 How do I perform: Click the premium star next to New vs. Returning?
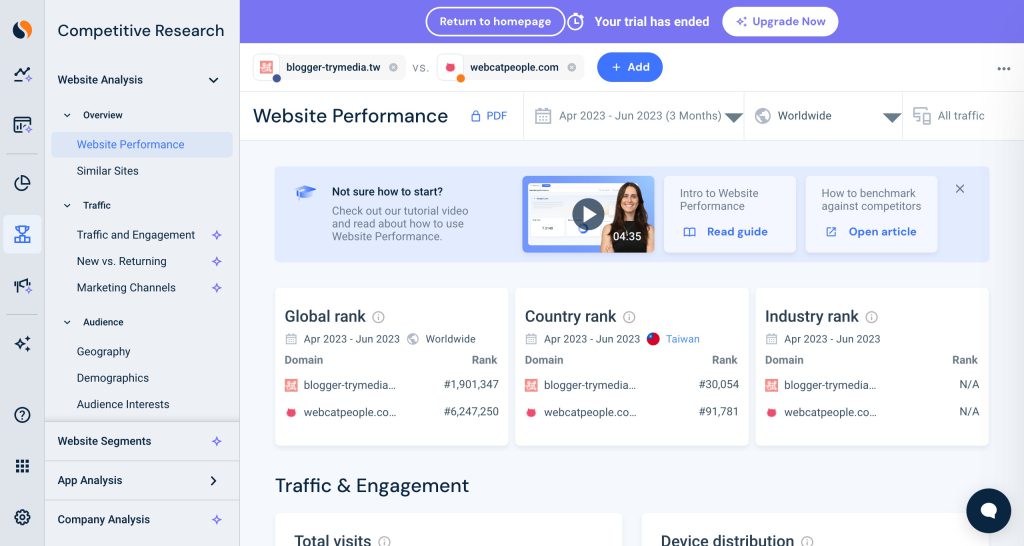217,261
